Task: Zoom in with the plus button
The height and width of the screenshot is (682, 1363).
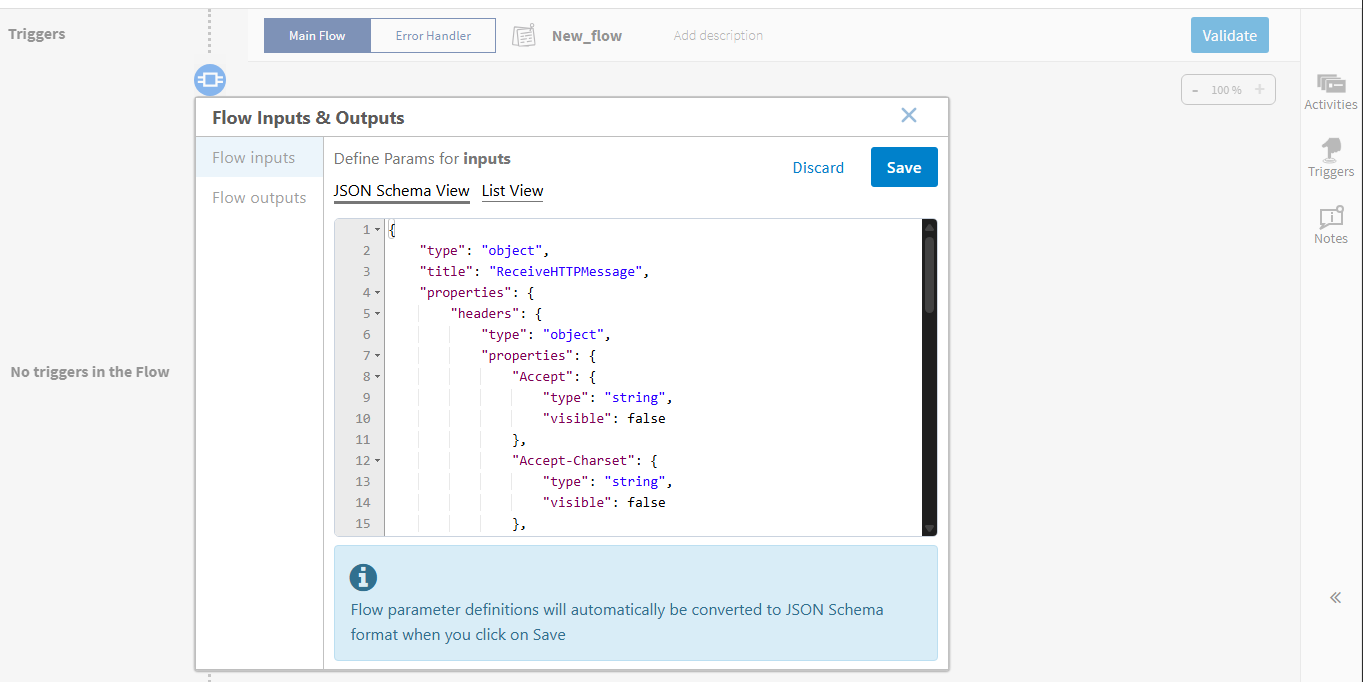Action: 1259,90
